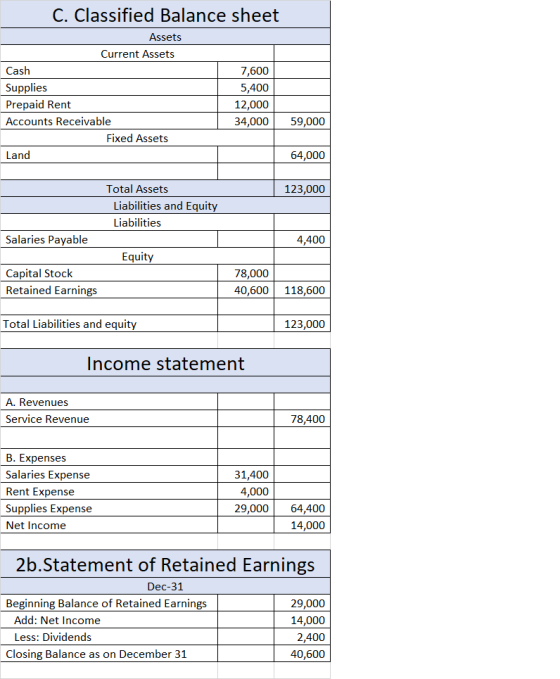Viewport: 560px width, 679px height.
Task: Click the 'Rent Expense' label cell
Action: (x=109, y=491)
